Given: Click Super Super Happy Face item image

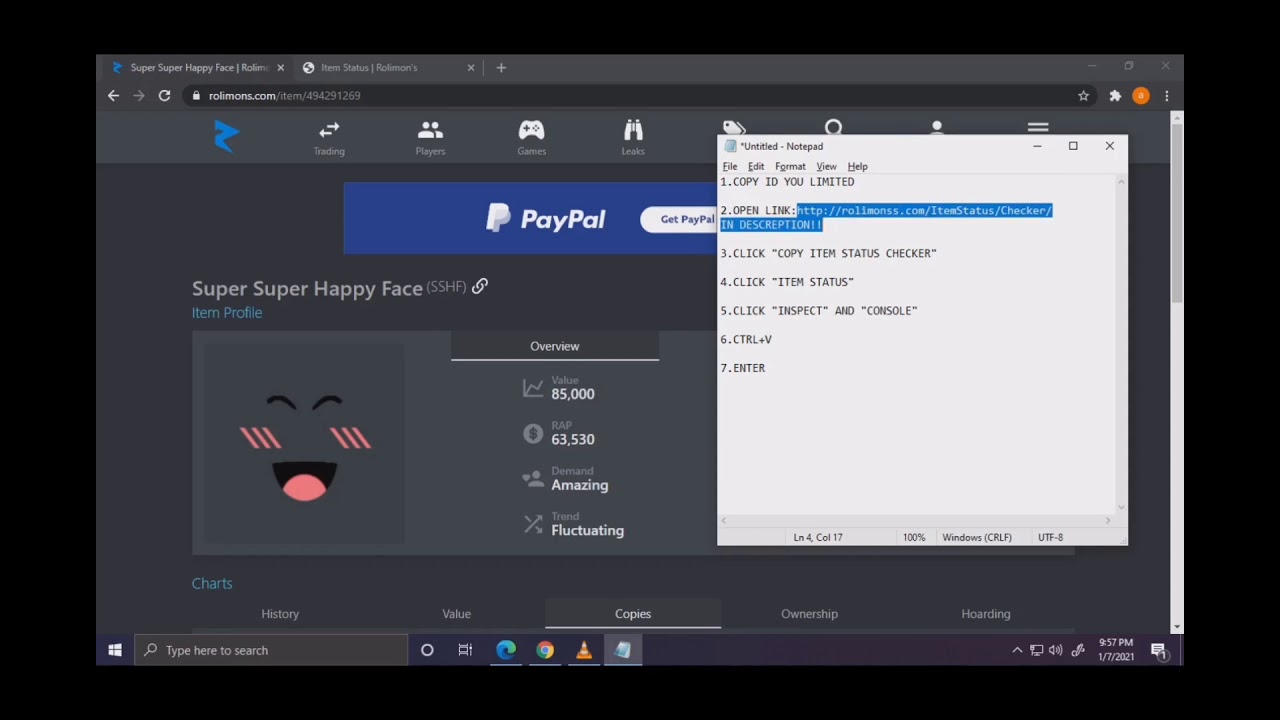Looking at the screenshot, I should pos(305,444).
